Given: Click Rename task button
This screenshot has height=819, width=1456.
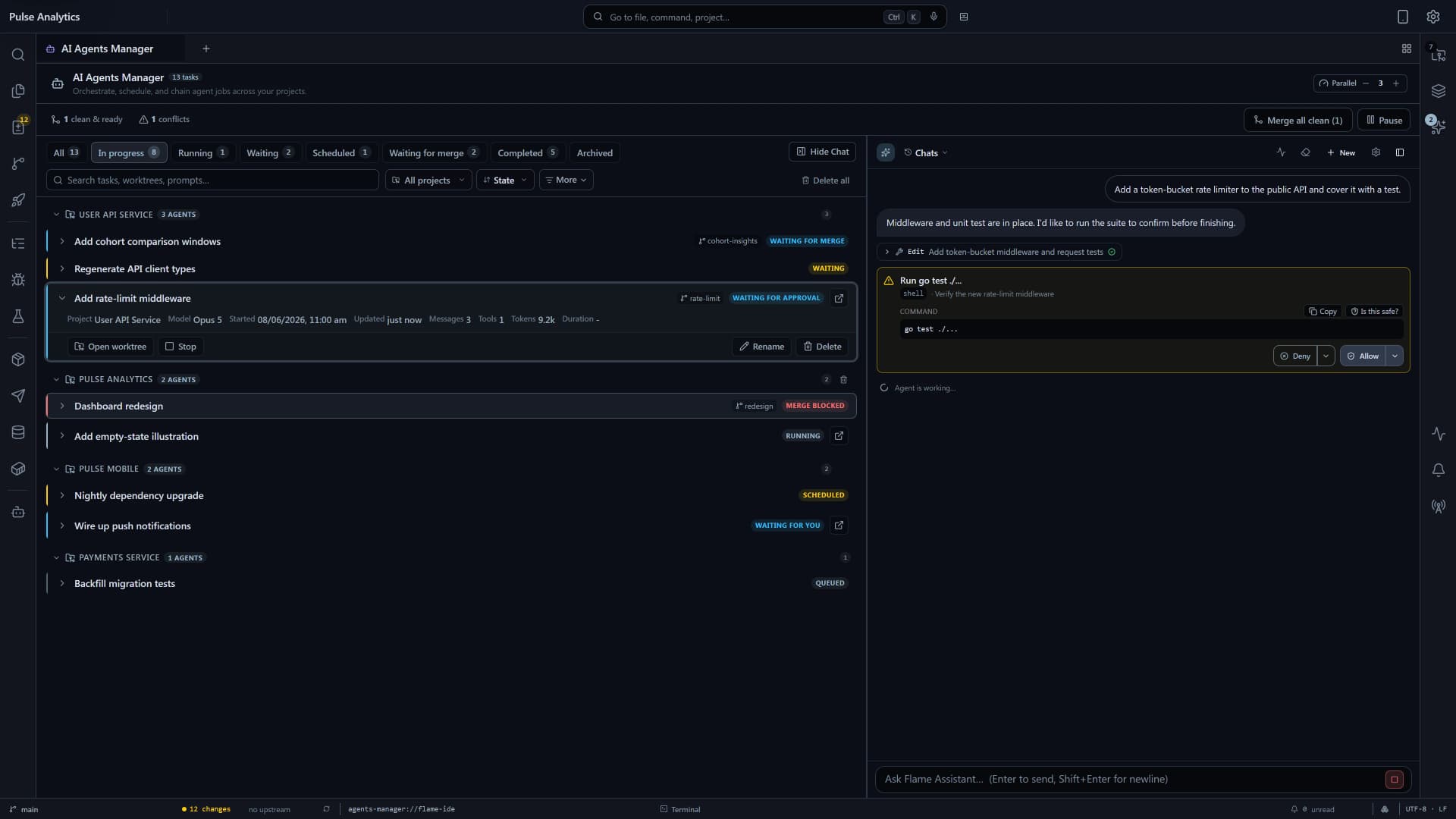Looking at the screenshot, I should click(x=761, y=347).
